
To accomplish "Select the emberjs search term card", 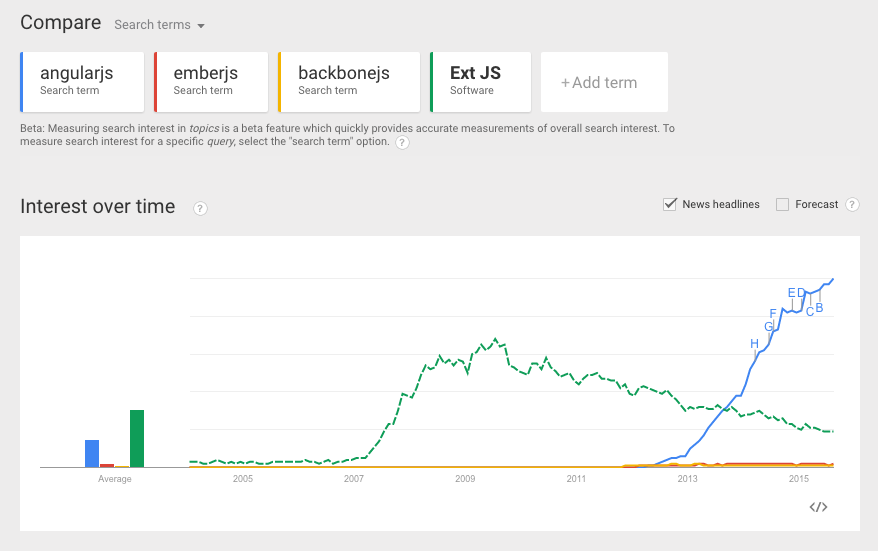I will pyautogui.click(x=211, y=82).
